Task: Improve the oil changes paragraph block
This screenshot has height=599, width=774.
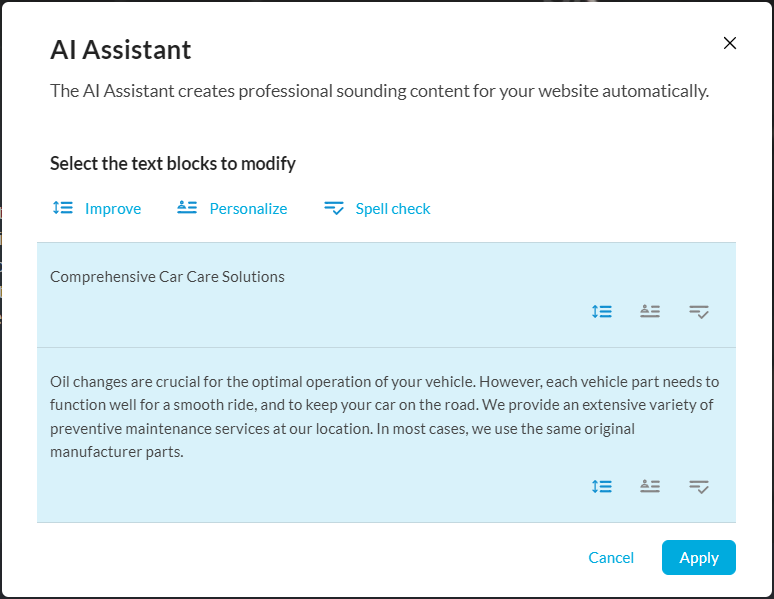Action: pos(601,487)
